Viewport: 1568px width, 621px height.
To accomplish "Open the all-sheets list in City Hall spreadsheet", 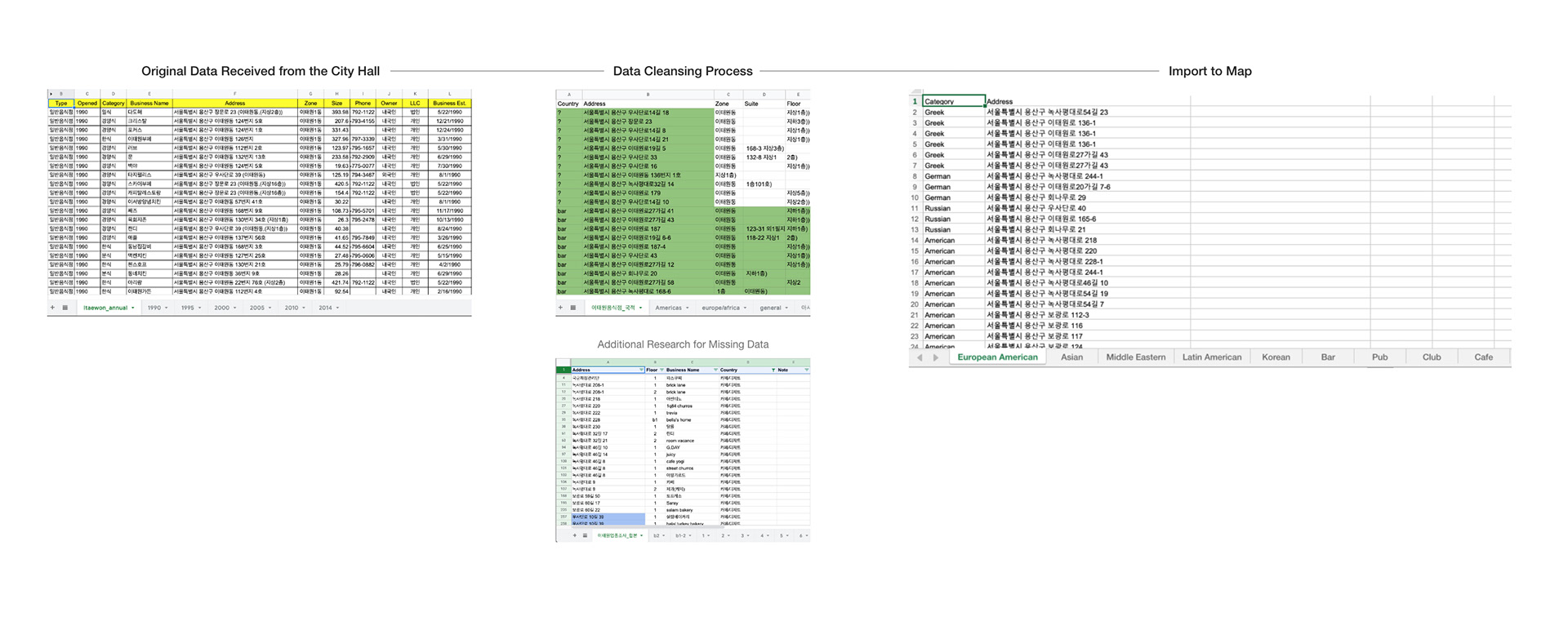I will (65, 308).
